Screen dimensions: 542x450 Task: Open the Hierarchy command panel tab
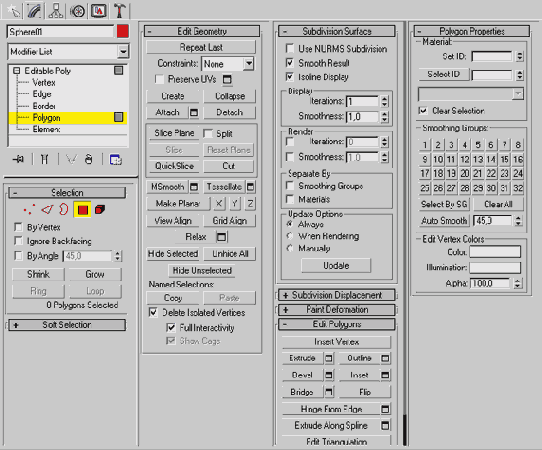56,11
